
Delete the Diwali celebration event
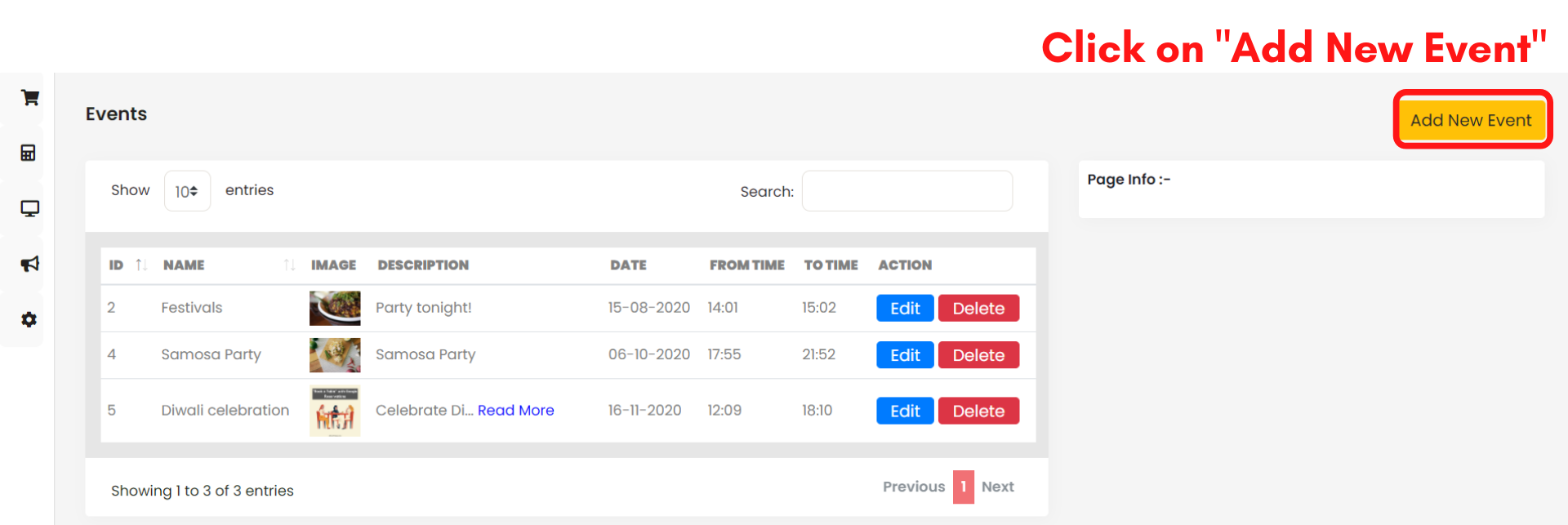click(978, 411)
